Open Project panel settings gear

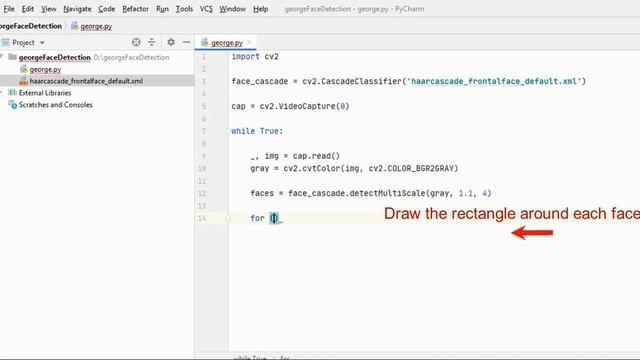171,42
